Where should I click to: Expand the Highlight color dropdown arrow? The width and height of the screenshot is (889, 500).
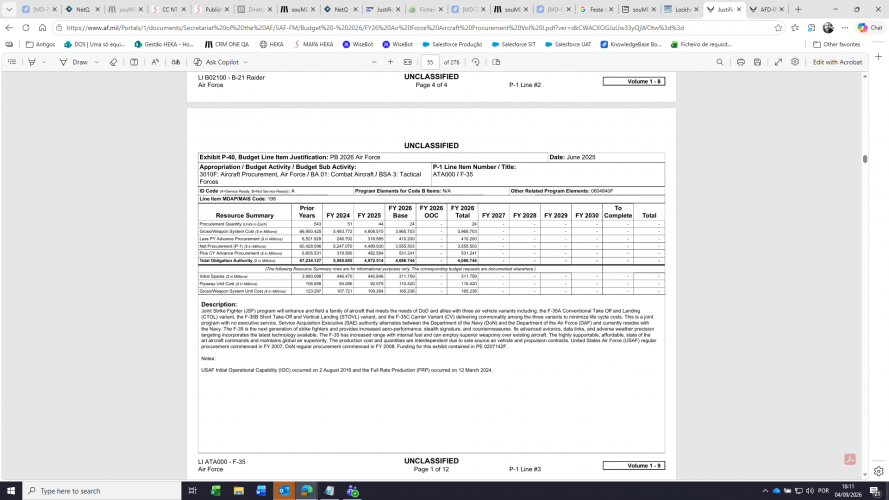44,62
